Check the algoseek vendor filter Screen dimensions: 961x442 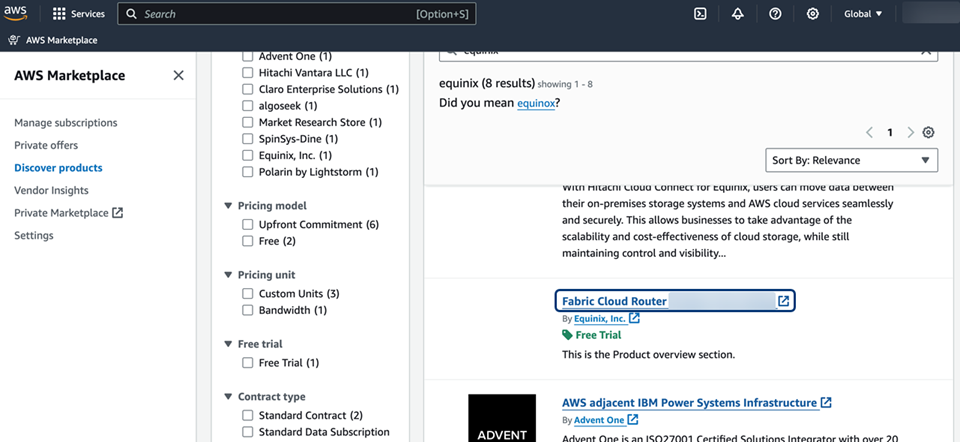coord(248,106)
